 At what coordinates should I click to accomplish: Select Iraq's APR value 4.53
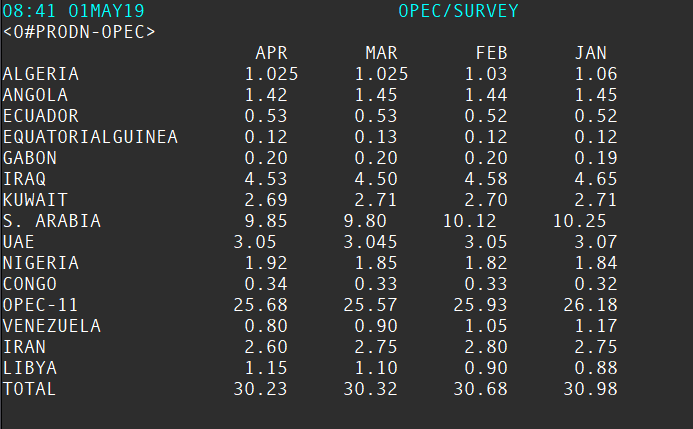pos(266,179)
